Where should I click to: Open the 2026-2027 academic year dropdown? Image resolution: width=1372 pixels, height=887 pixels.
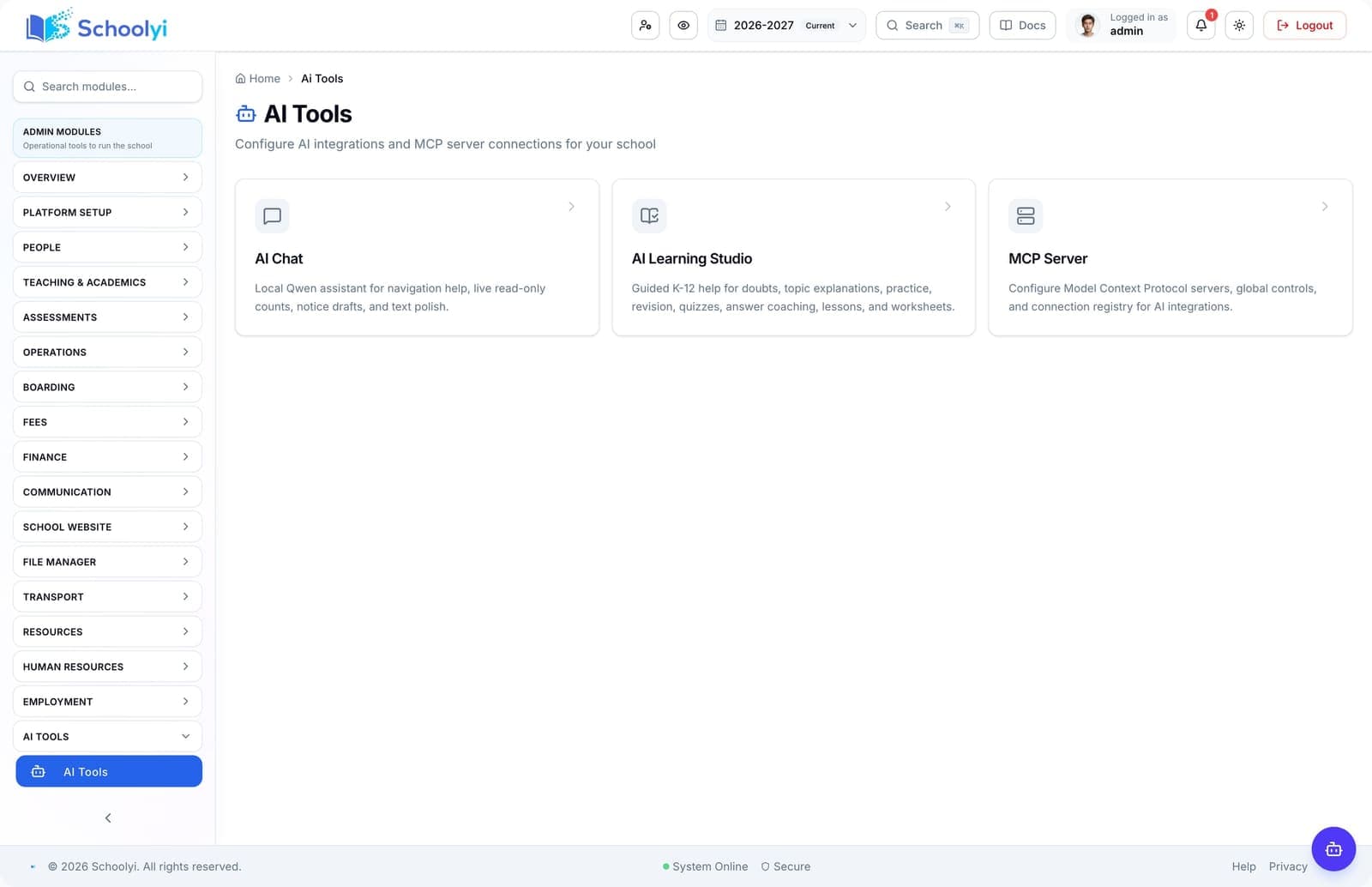[x=786, y=26]
